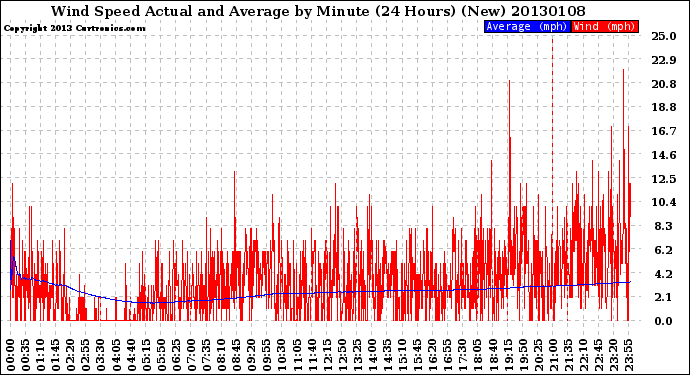Click the 16:20 time axis label
690x375 pixels.
(x=432, y=355)
